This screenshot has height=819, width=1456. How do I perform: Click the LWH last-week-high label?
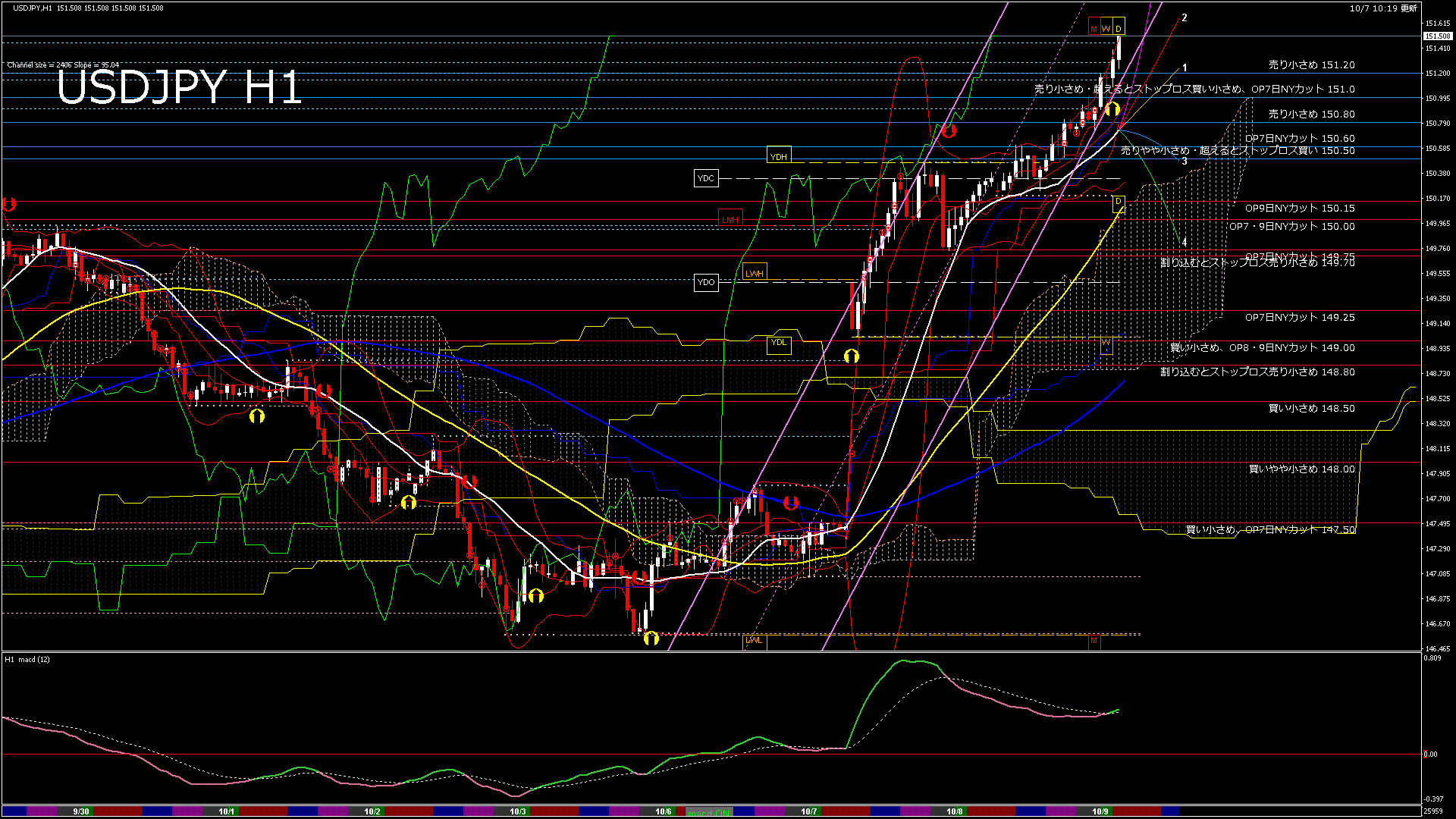tap(754, 274)
